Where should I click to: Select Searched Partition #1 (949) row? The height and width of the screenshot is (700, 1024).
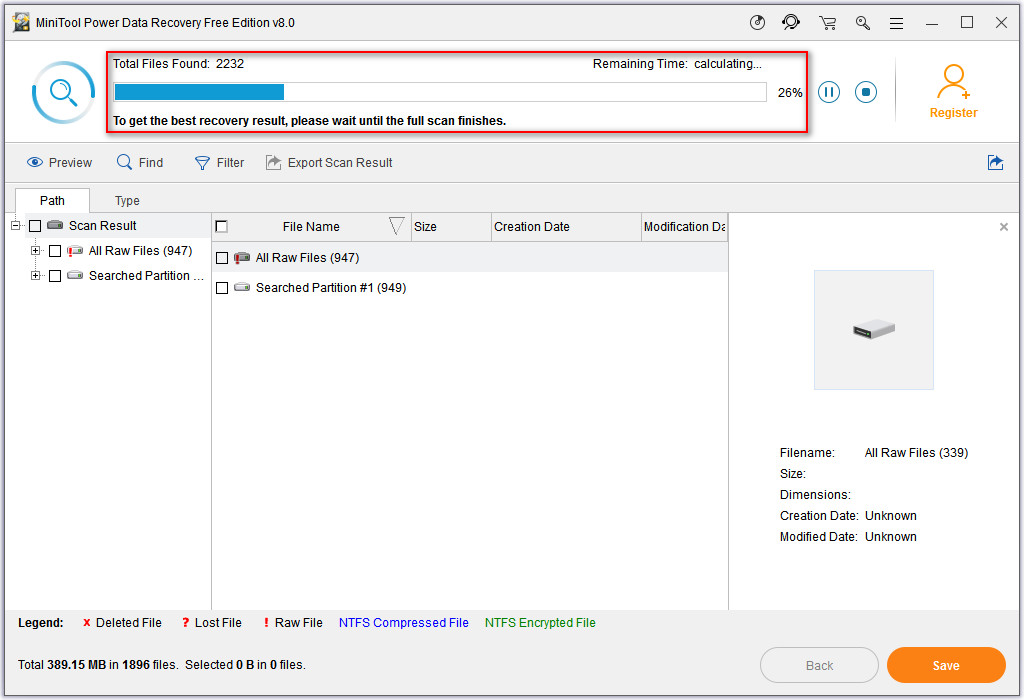(470, 288)
